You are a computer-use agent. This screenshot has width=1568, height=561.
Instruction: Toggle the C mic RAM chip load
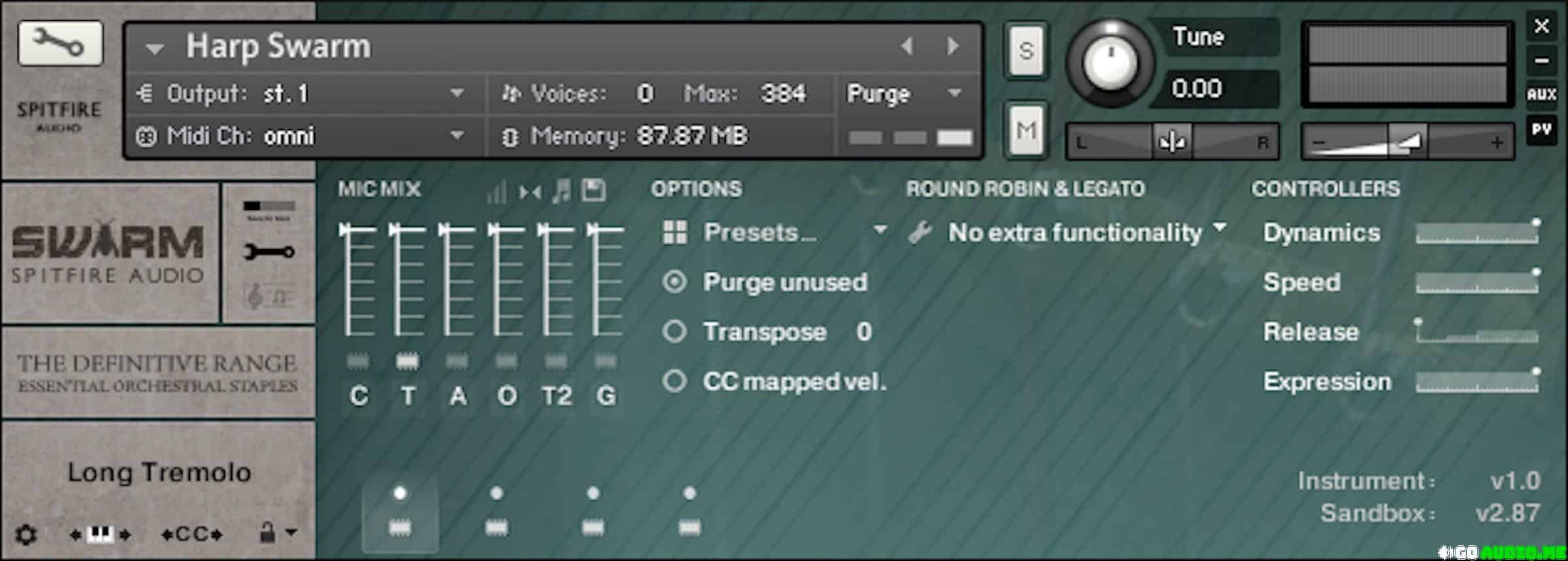pos(357,361)
